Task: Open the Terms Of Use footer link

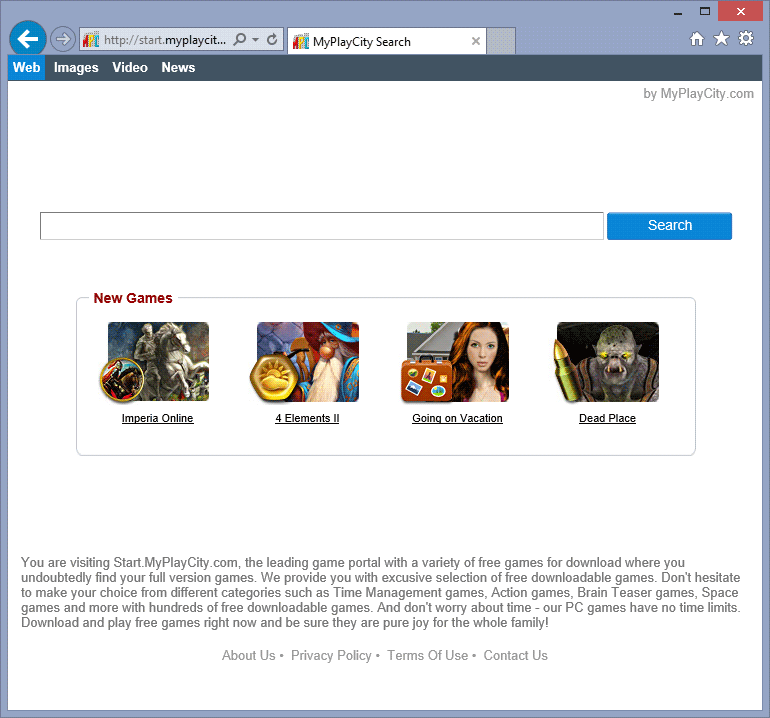Action: coord(427,656)
